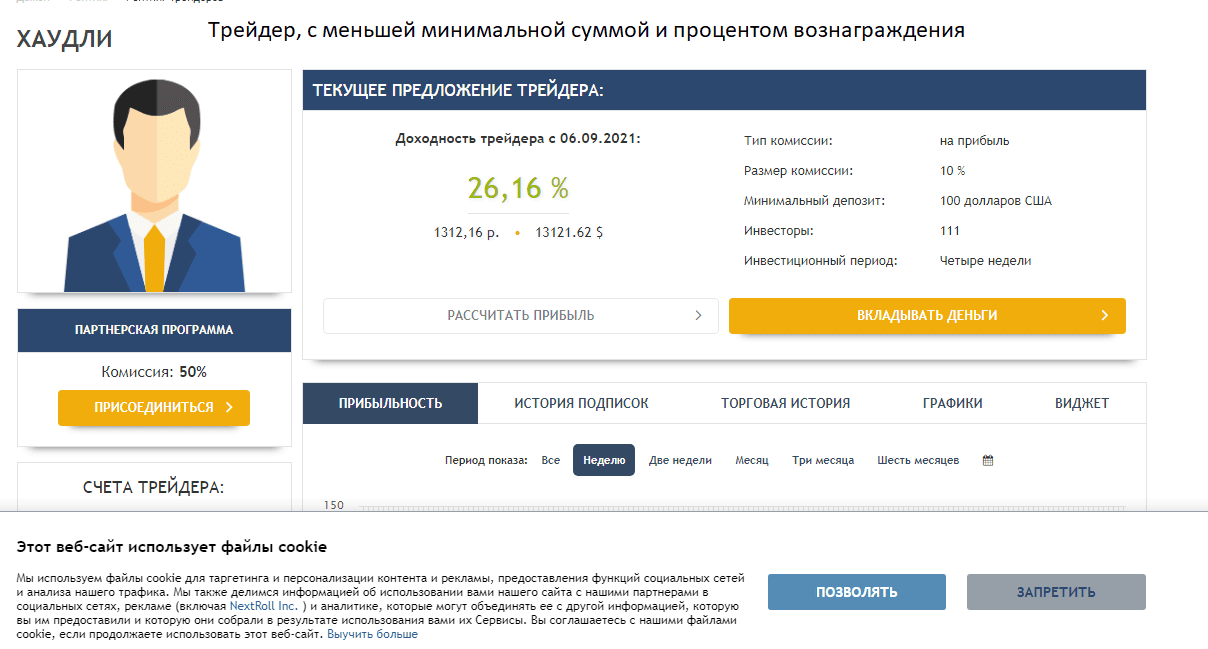Viewport: 1208px width, 649px height.
Task: Select the Две недели display period
Action: point(680,460)
